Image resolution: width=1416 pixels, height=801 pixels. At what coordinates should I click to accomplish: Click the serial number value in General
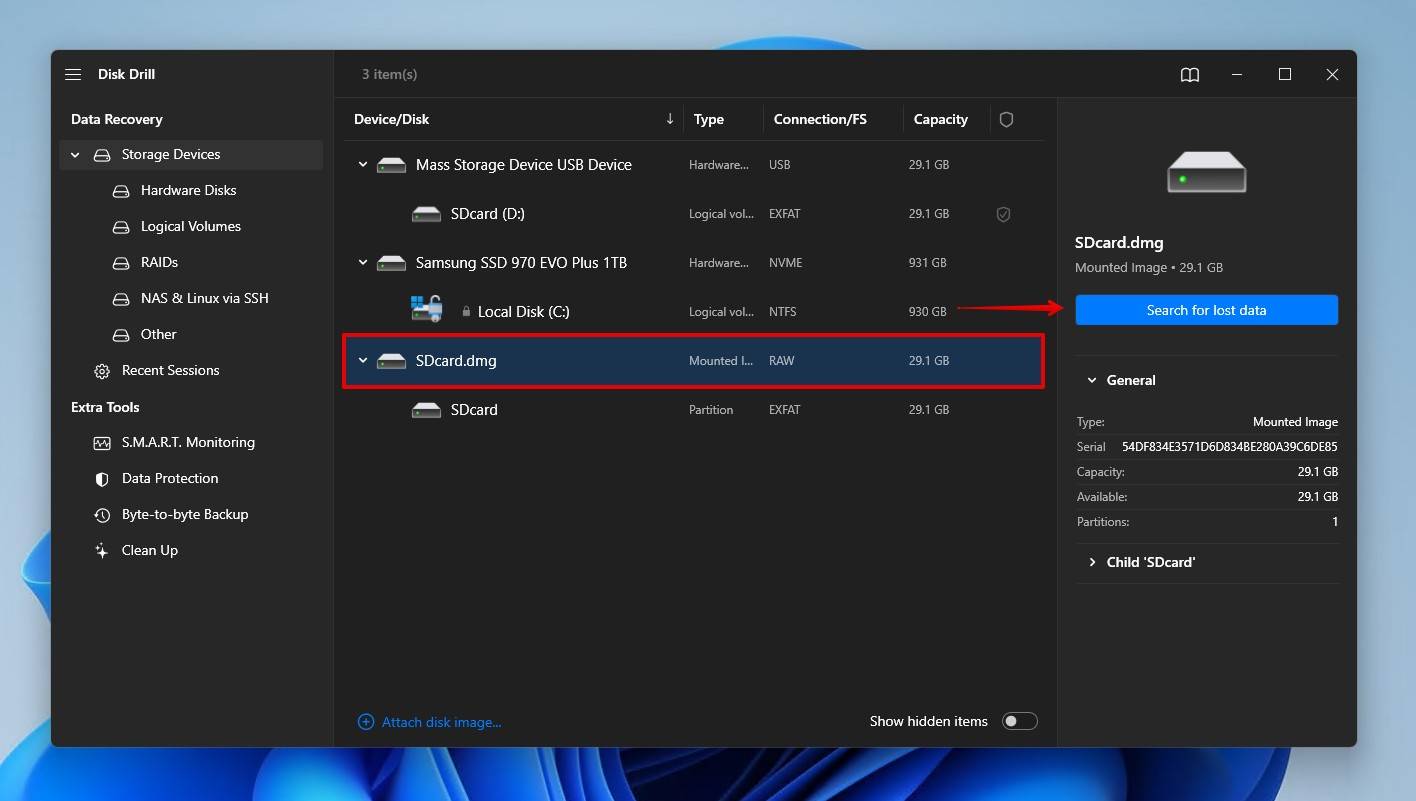(x=1229, y=447)
